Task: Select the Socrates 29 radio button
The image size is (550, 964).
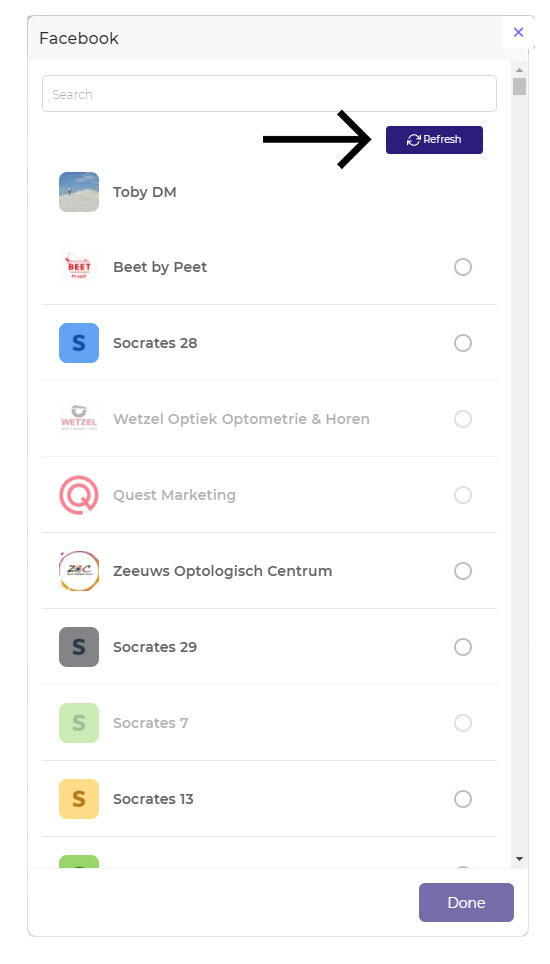Action: [463, 647]
